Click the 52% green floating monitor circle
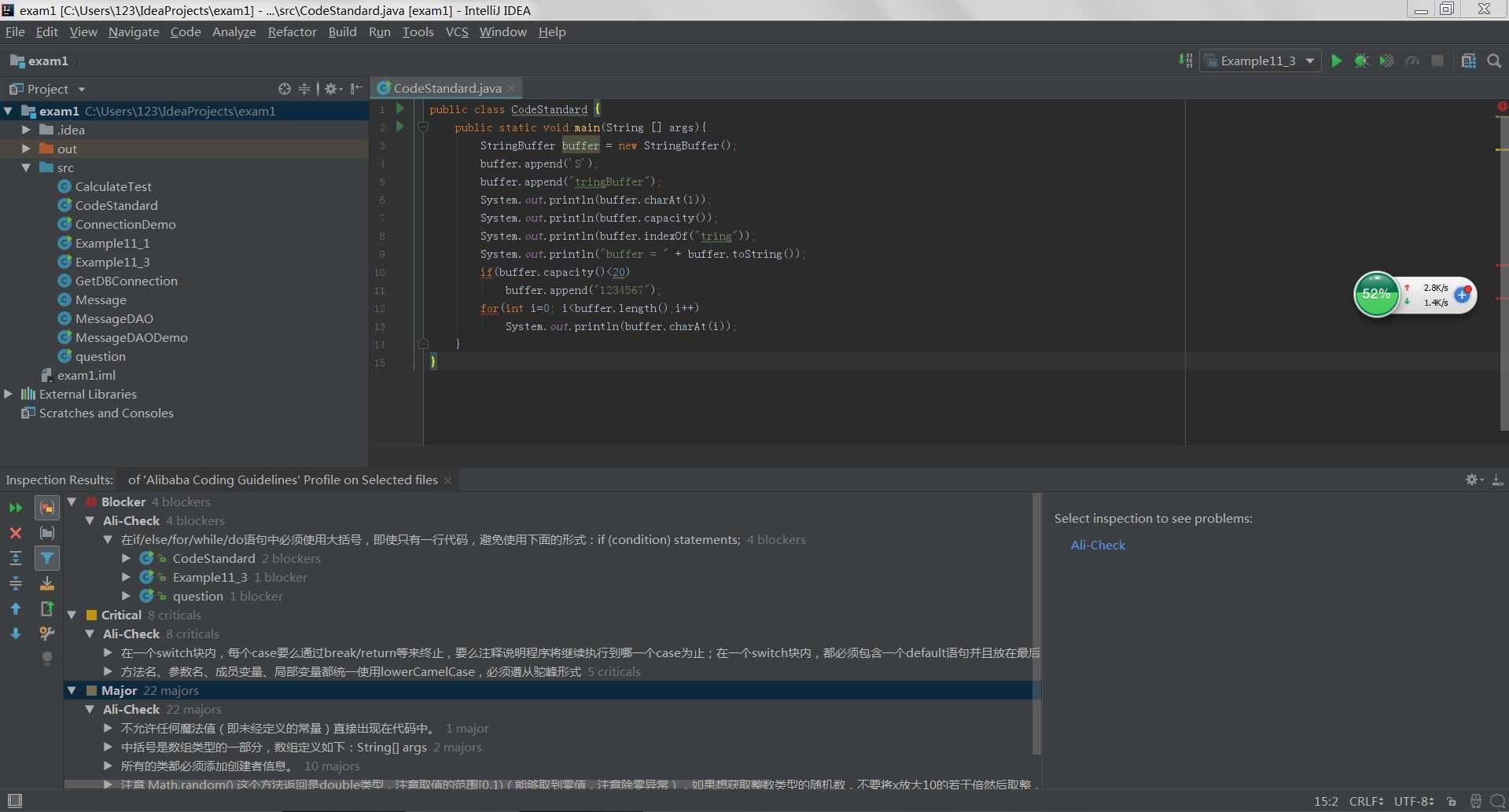Viewport: 1509px width, 812px height. click(1376, 294)
